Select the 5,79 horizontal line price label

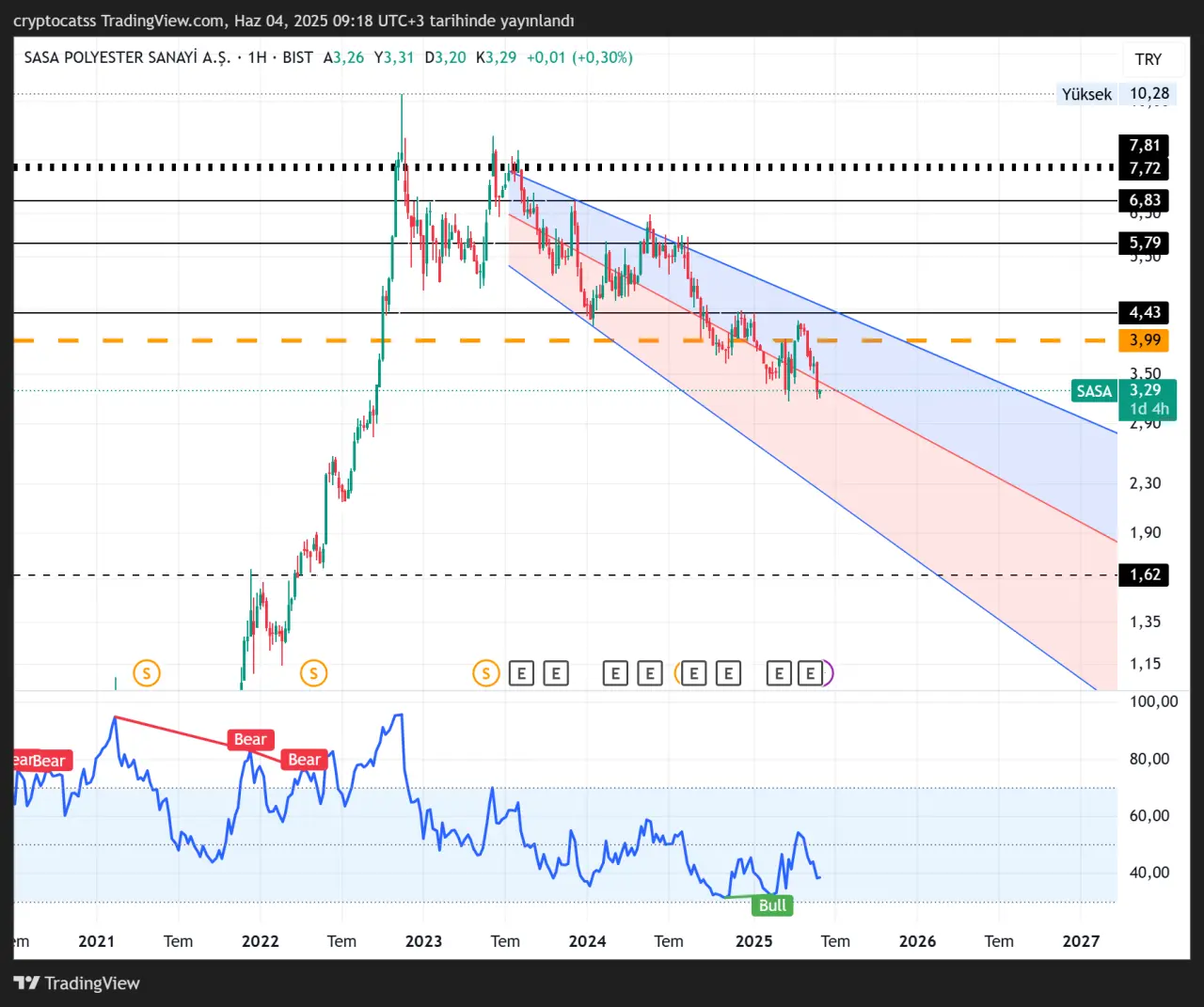point(1145,243)
